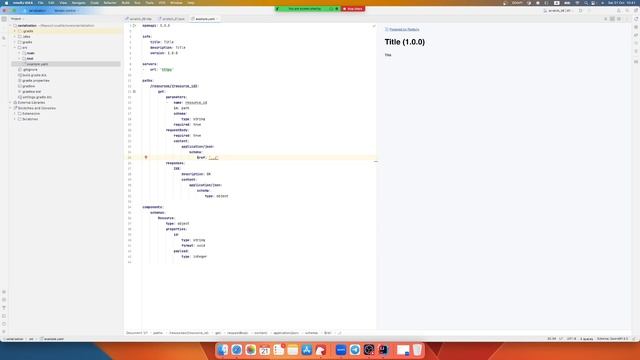Open the File menu
The image size is (640, 360).
(40, 2)
